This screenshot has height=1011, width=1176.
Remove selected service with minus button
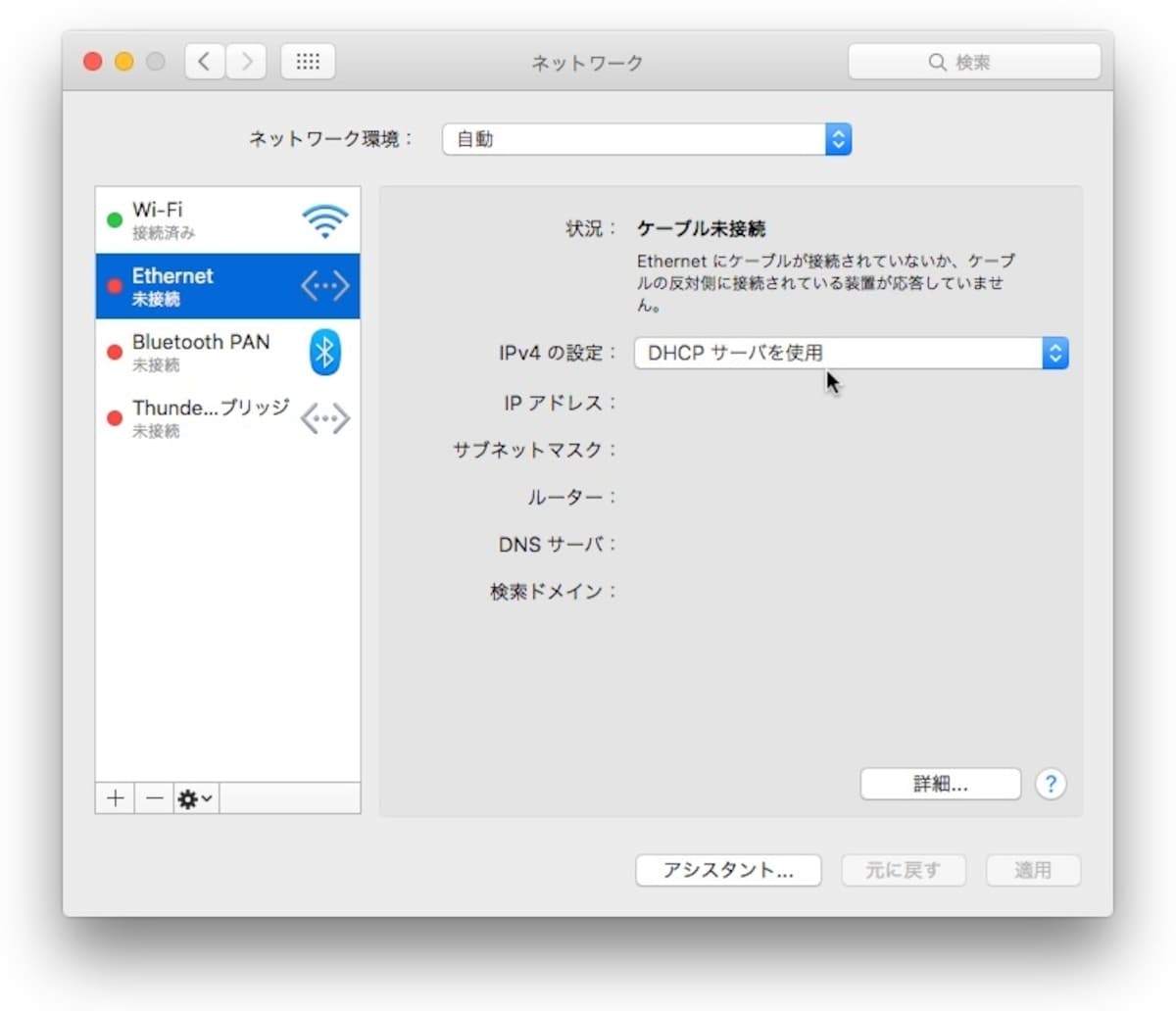(154, 798)
